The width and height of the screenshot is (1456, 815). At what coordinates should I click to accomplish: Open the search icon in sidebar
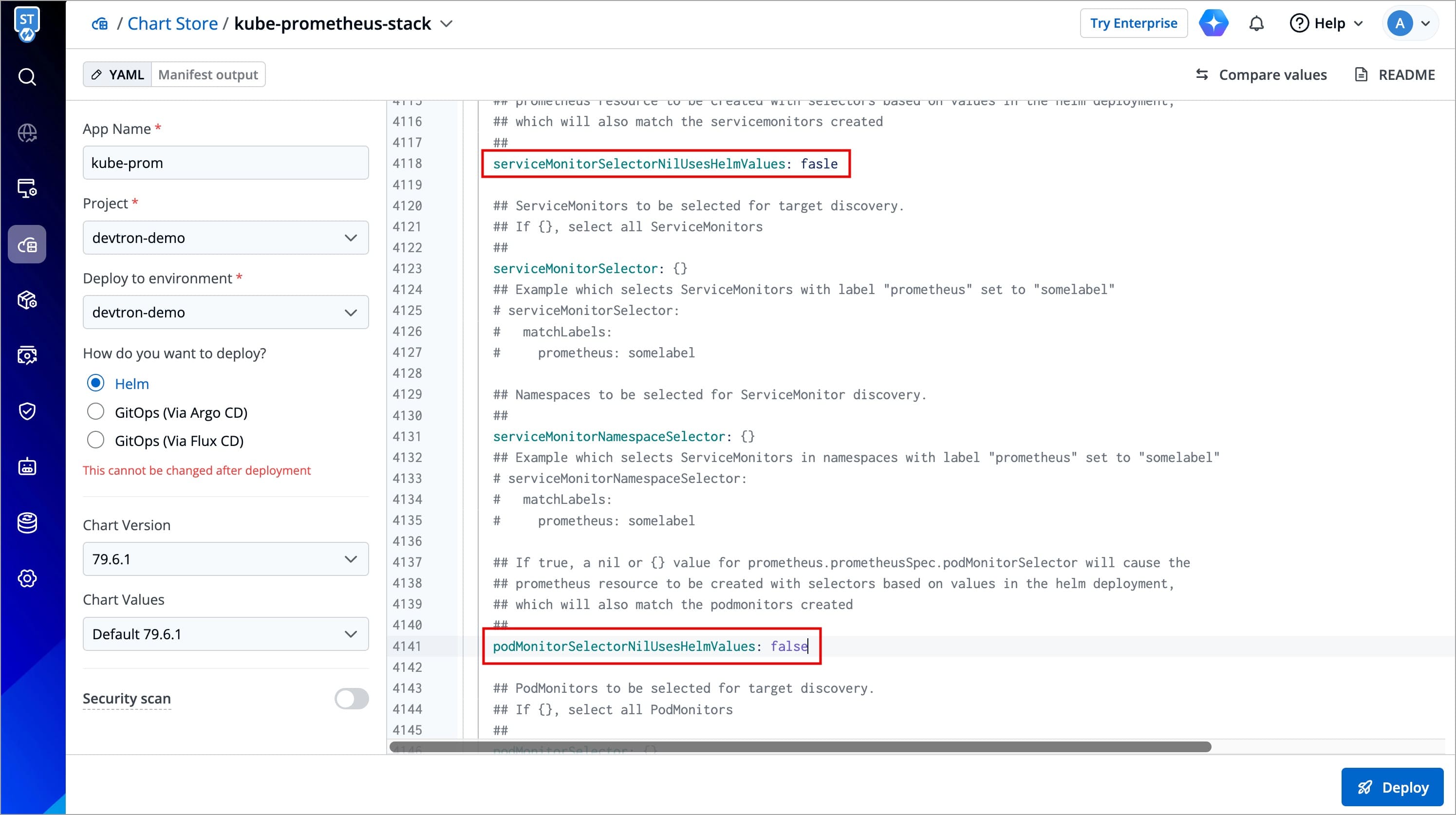click(27, 76)
